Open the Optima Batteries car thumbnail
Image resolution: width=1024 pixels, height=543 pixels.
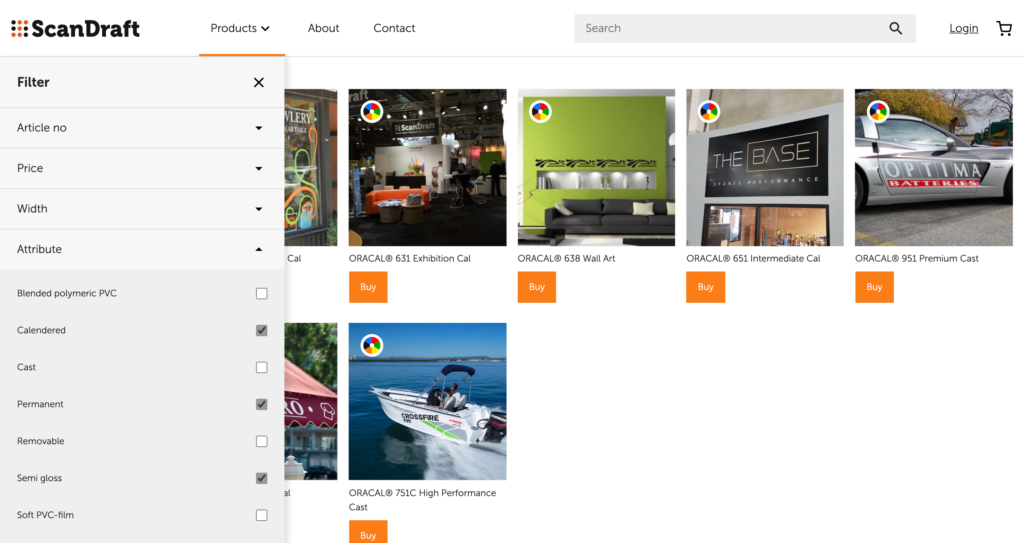click(x=934, y=167)
